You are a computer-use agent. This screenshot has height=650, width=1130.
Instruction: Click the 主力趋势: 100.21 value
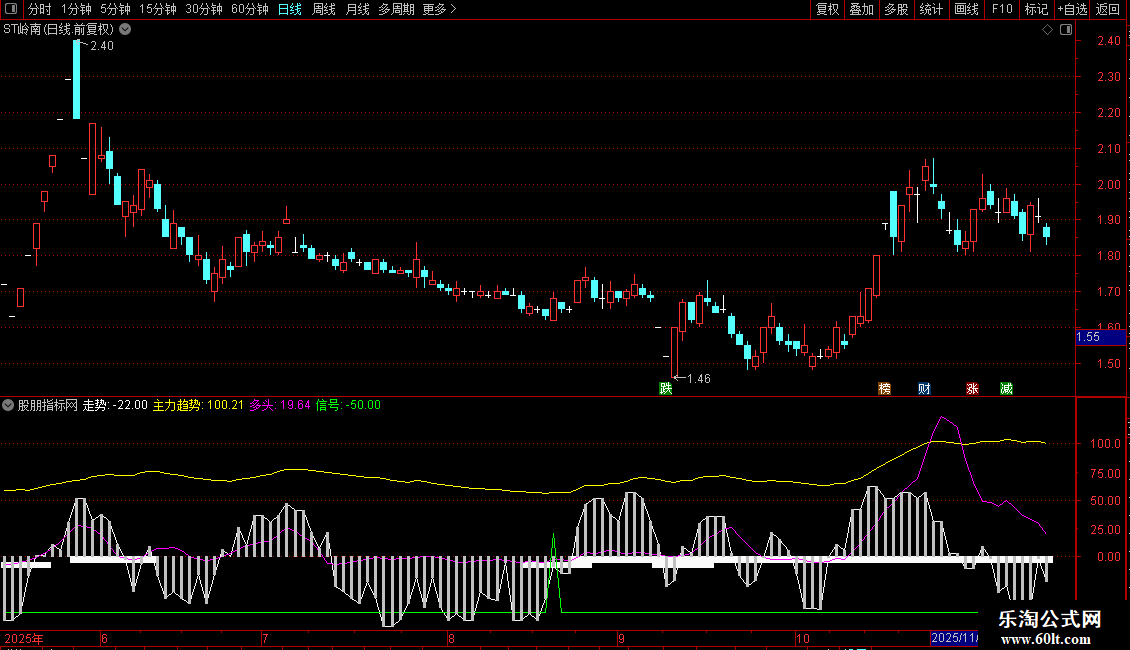[x=198, y=405]
